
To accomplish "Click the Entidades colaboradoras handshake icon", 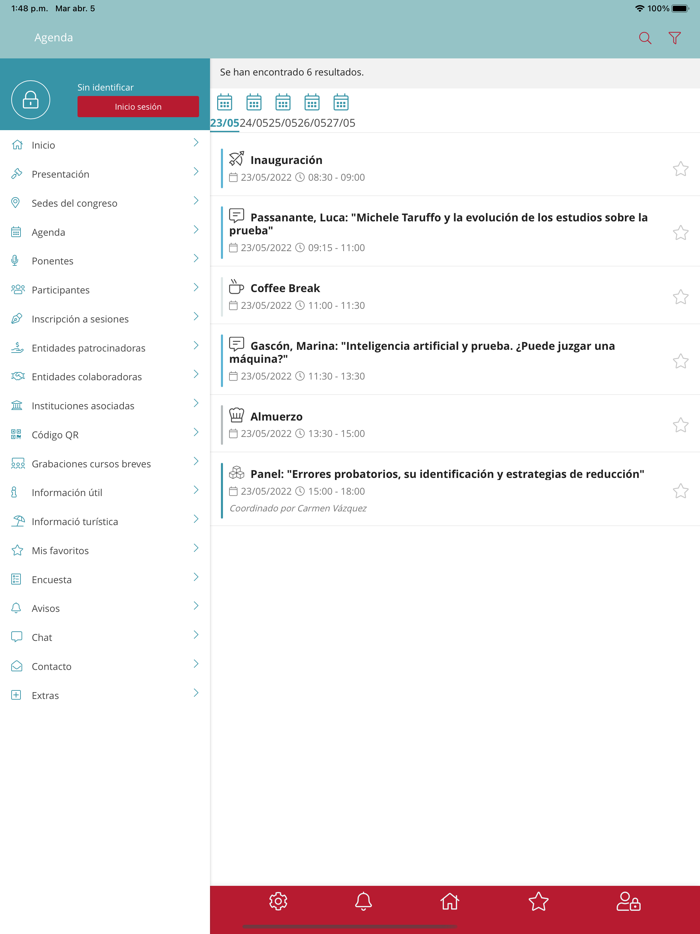I will pos(18,376).
